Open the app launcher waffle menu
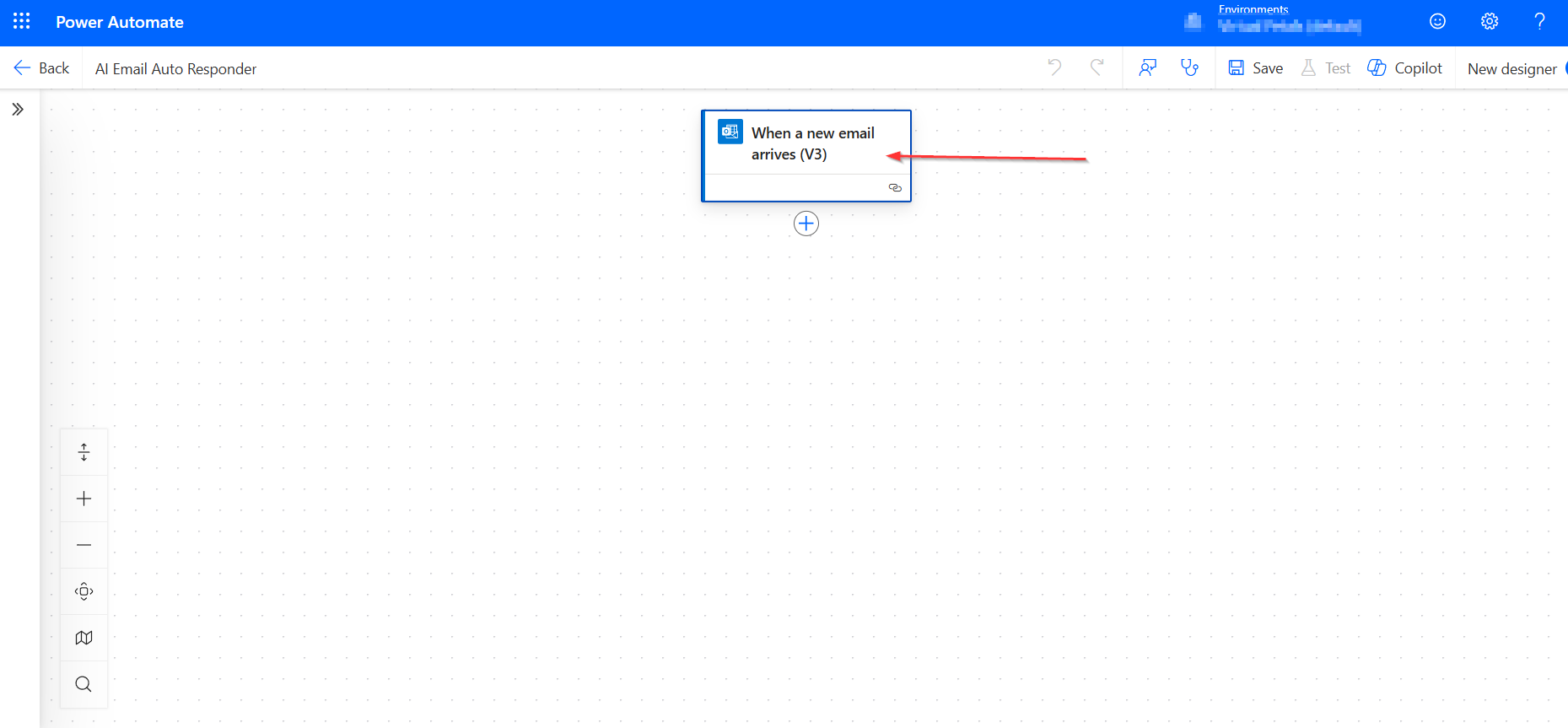Viewport: 1568px width, 728px height. [x=22, y=21]
